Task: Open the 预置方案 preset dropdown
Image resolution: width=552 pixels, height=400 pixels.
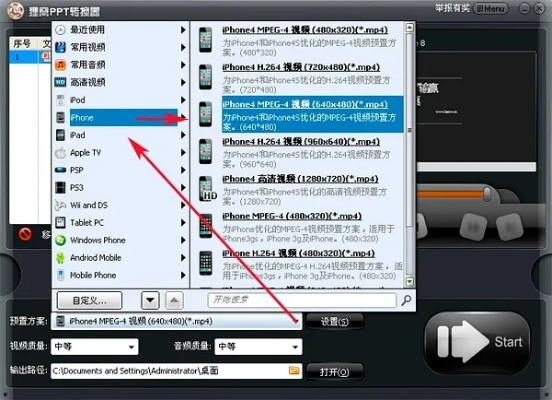Action: click(176, 321)
